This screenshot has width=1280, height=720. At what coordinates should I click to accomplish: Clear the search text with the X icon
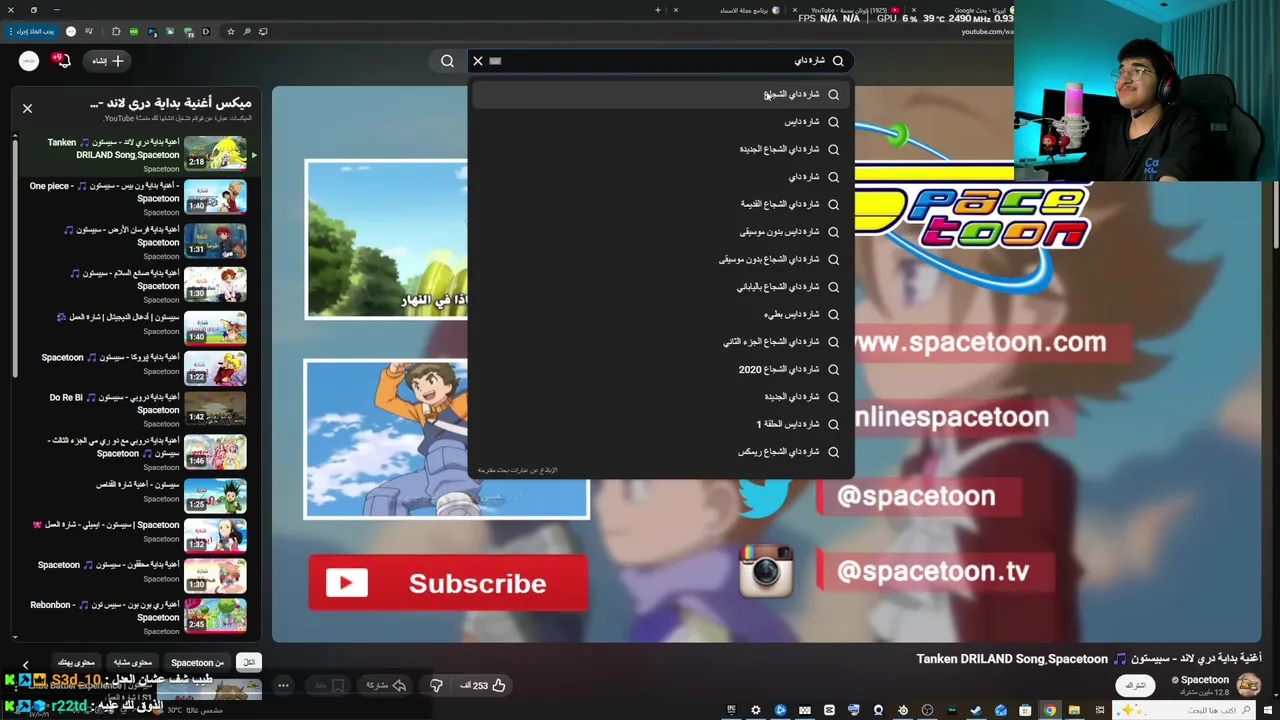point(478,61)
